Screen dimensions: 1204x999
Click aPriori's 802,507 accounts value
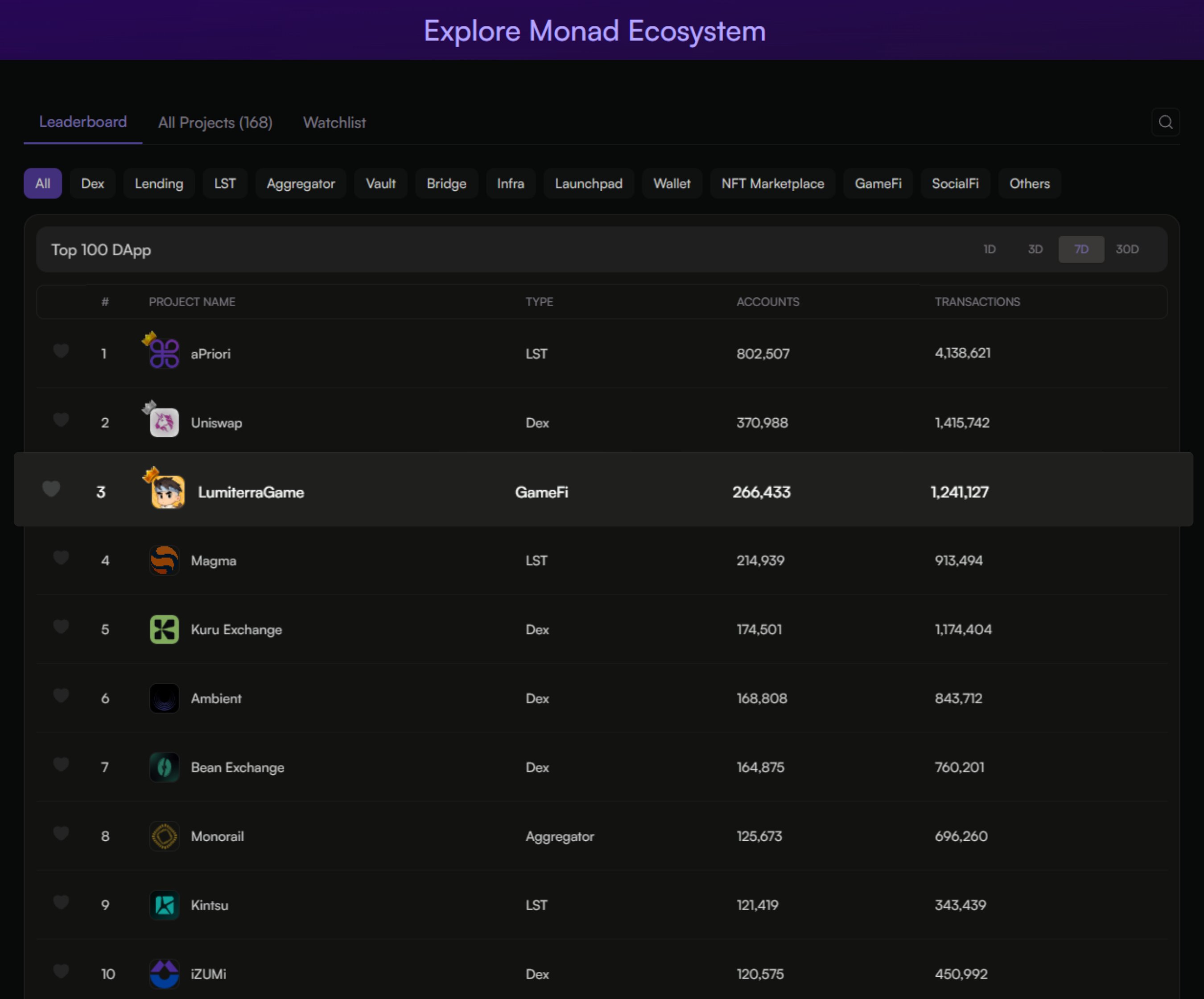[x=763, y=354]
